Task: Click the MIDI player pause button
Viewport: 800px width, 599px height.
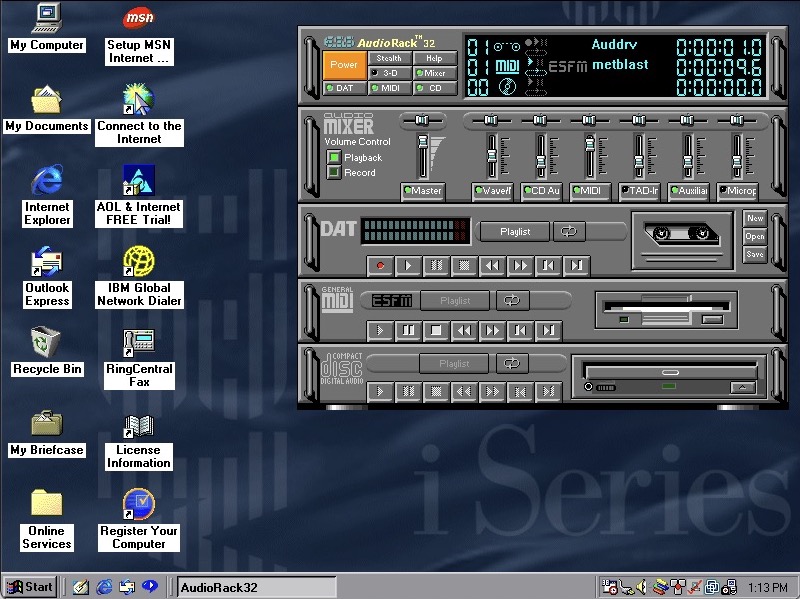Action: click(408, 330)
